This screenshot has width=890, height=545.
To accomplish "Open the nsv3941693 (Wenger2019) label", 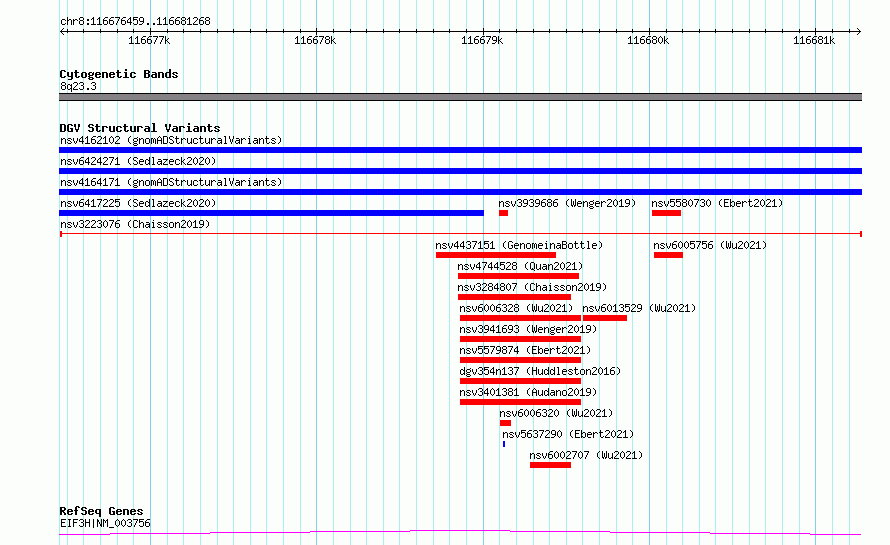I will [528, 329].
